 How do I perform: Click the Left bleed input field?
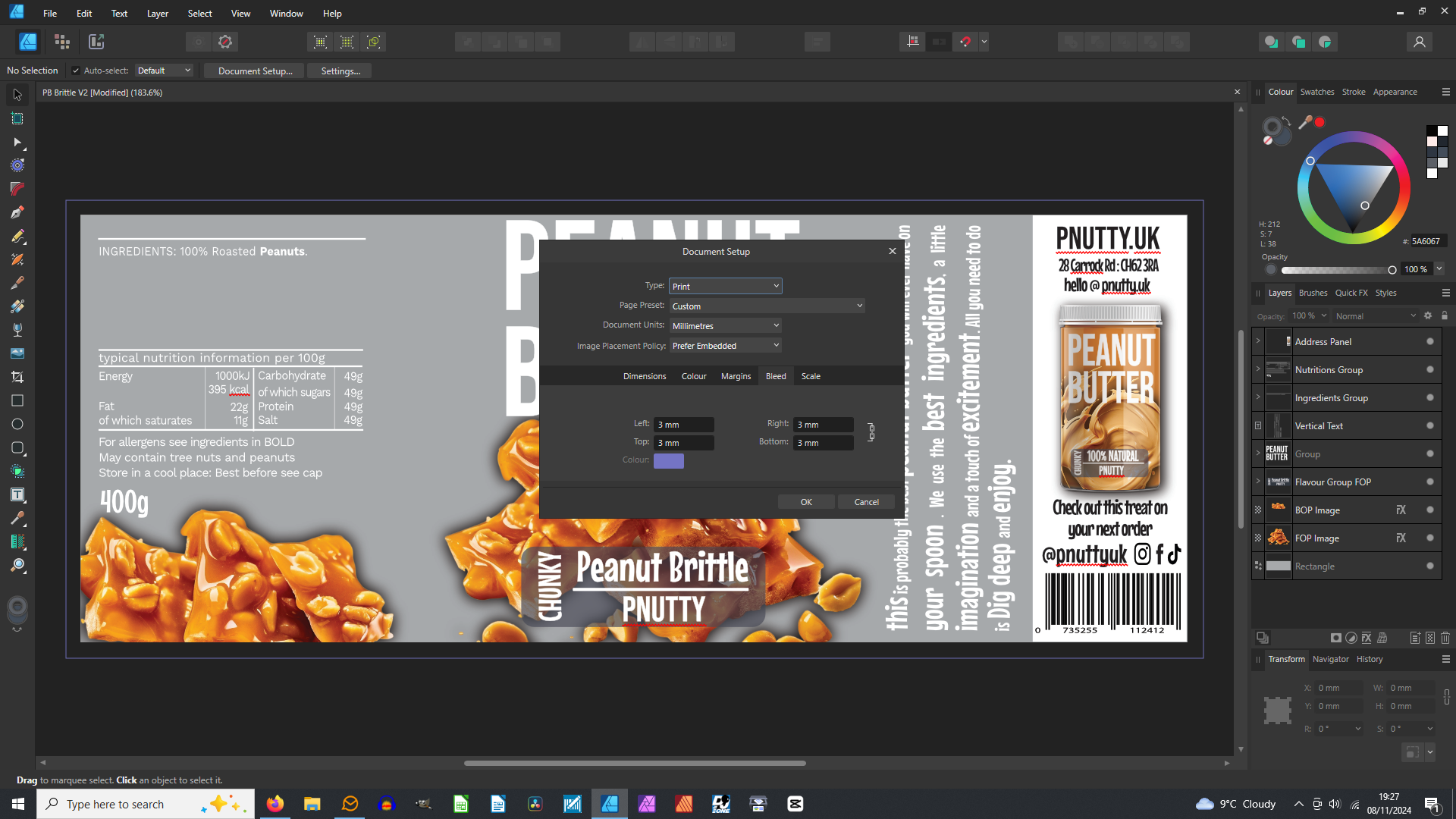[684, 425]
